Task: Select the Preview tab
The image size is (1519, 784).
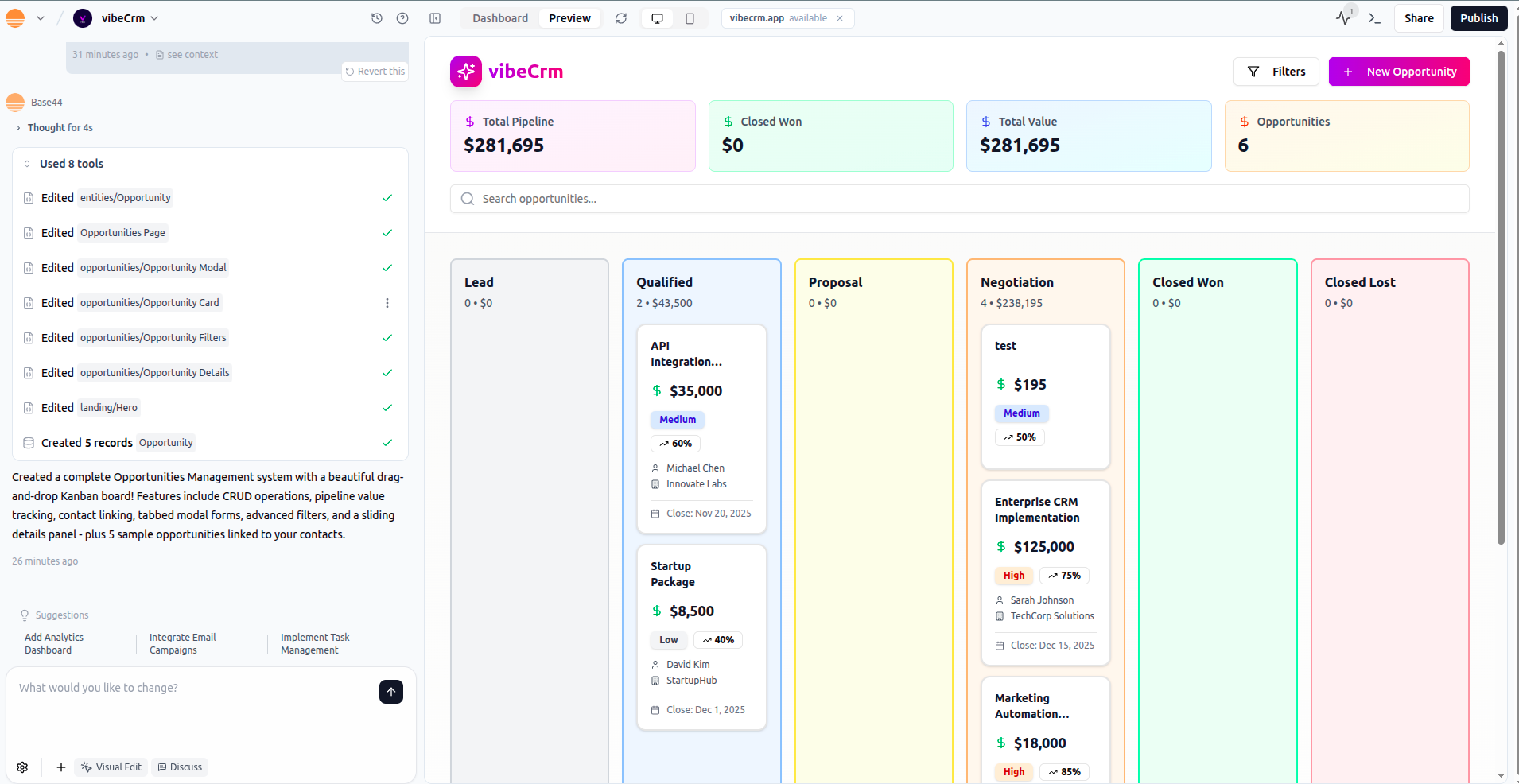Action: [x=569, y=18]
